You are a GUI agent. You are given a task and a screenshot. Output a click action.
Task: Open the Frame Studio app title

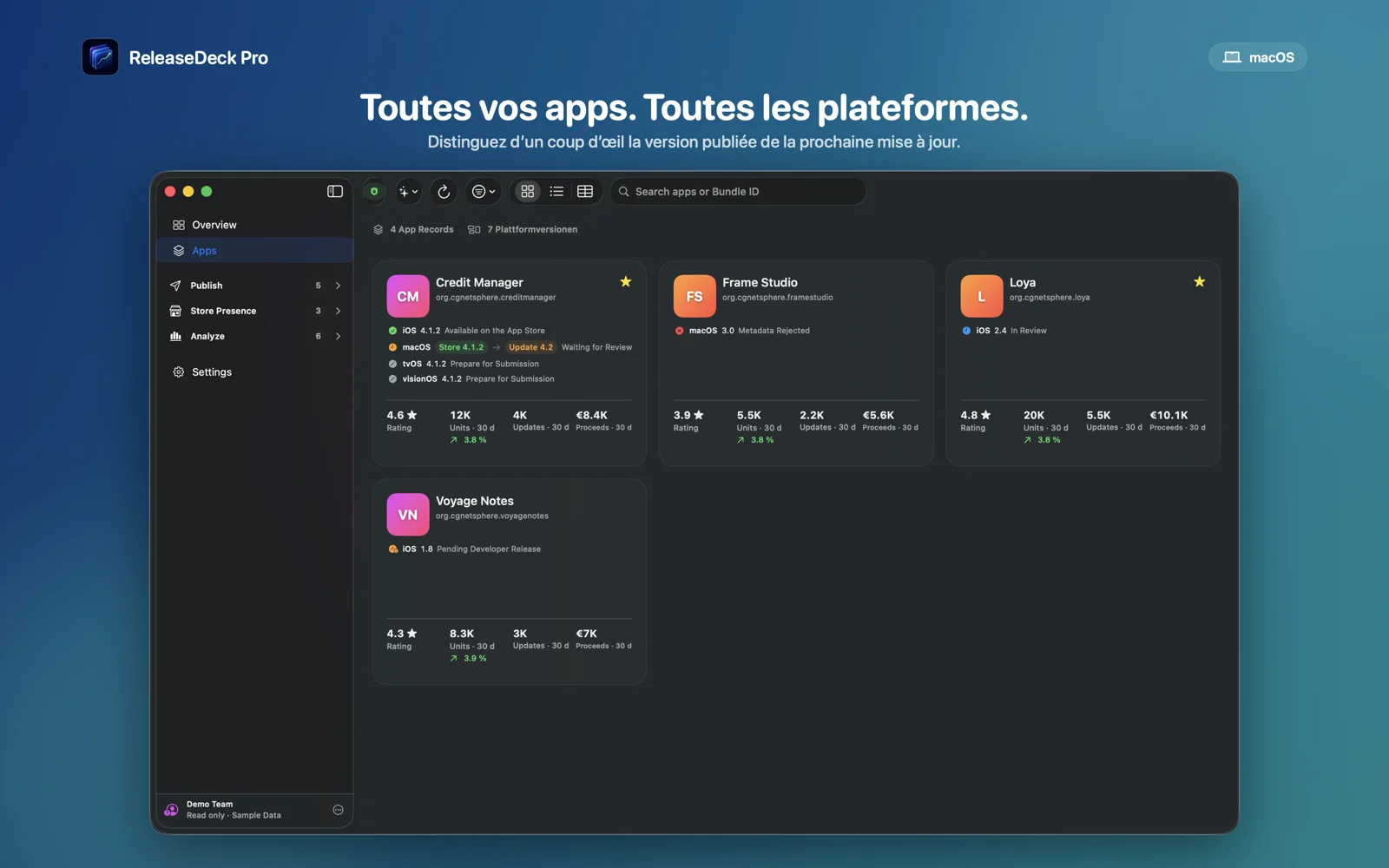(x=760, y=282)
